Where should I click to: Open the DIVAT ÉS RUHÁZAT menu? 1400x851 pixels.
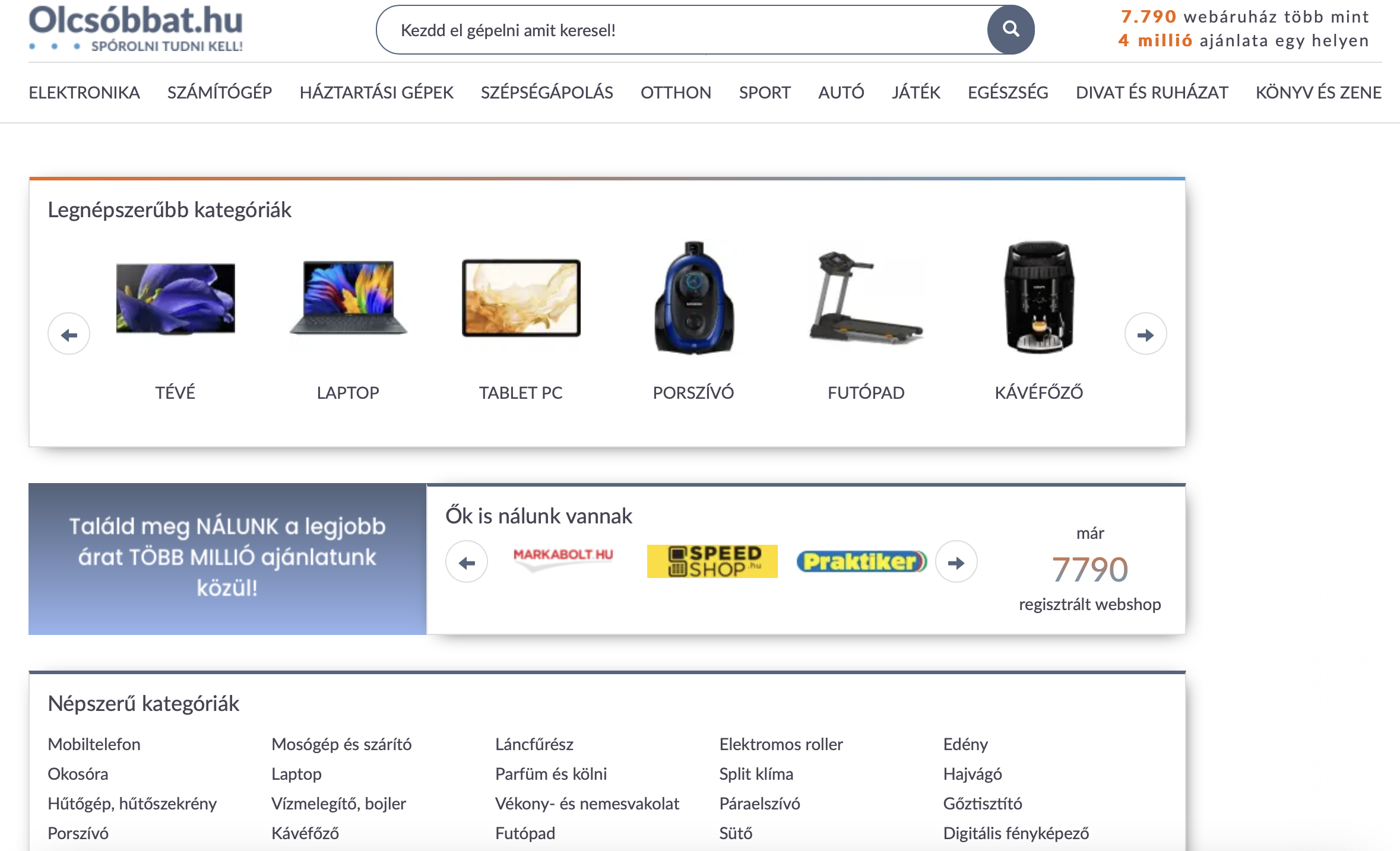pos(1152,93)
